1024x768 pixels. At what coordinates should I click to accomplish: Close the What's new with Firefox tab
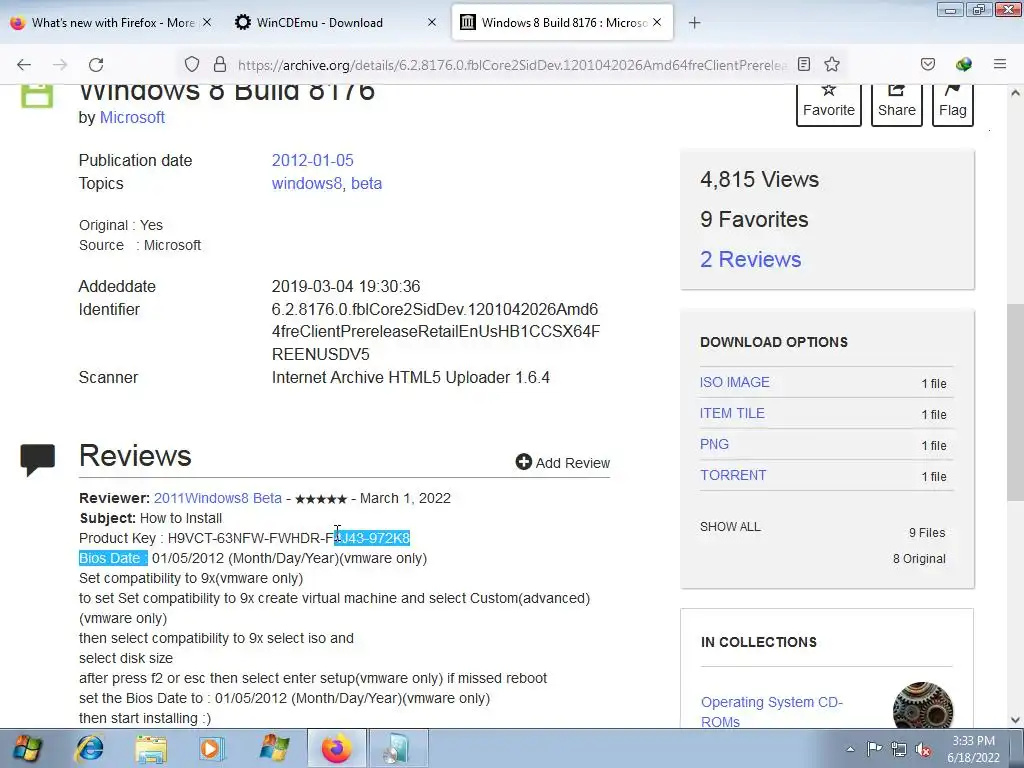[x=207, y=22]
